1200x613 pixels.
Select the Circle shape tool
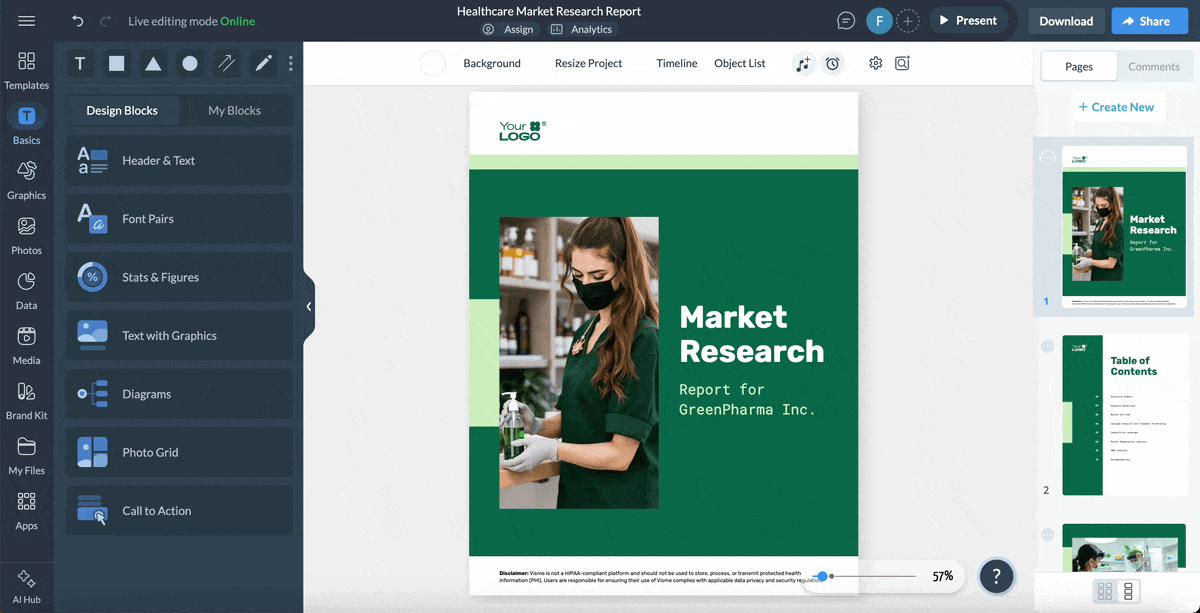coord(188,63)
